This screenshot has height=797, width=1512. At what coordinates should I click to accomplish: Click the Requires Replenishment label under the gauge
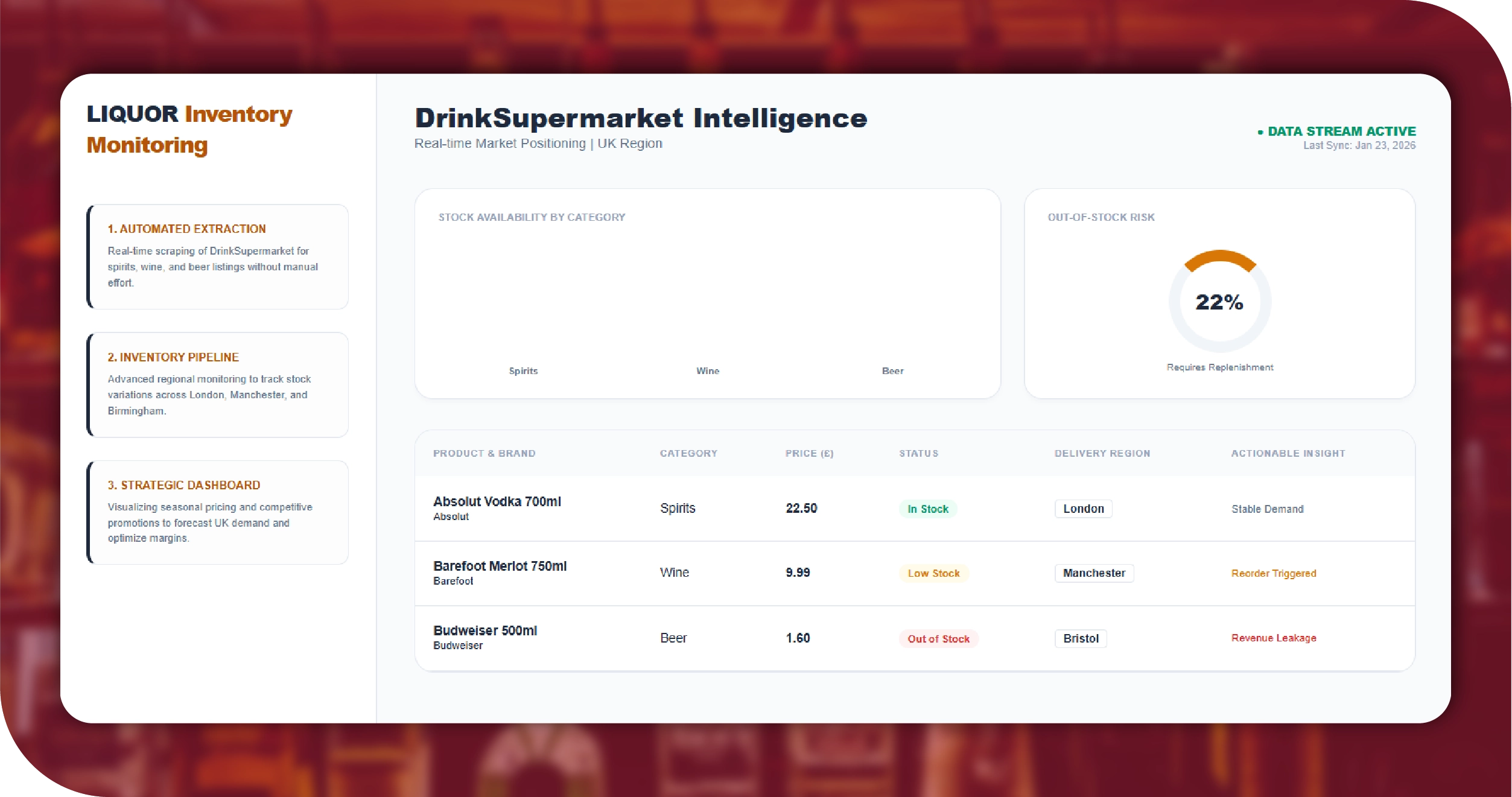pyautogui.click(x=1219, y=366)
